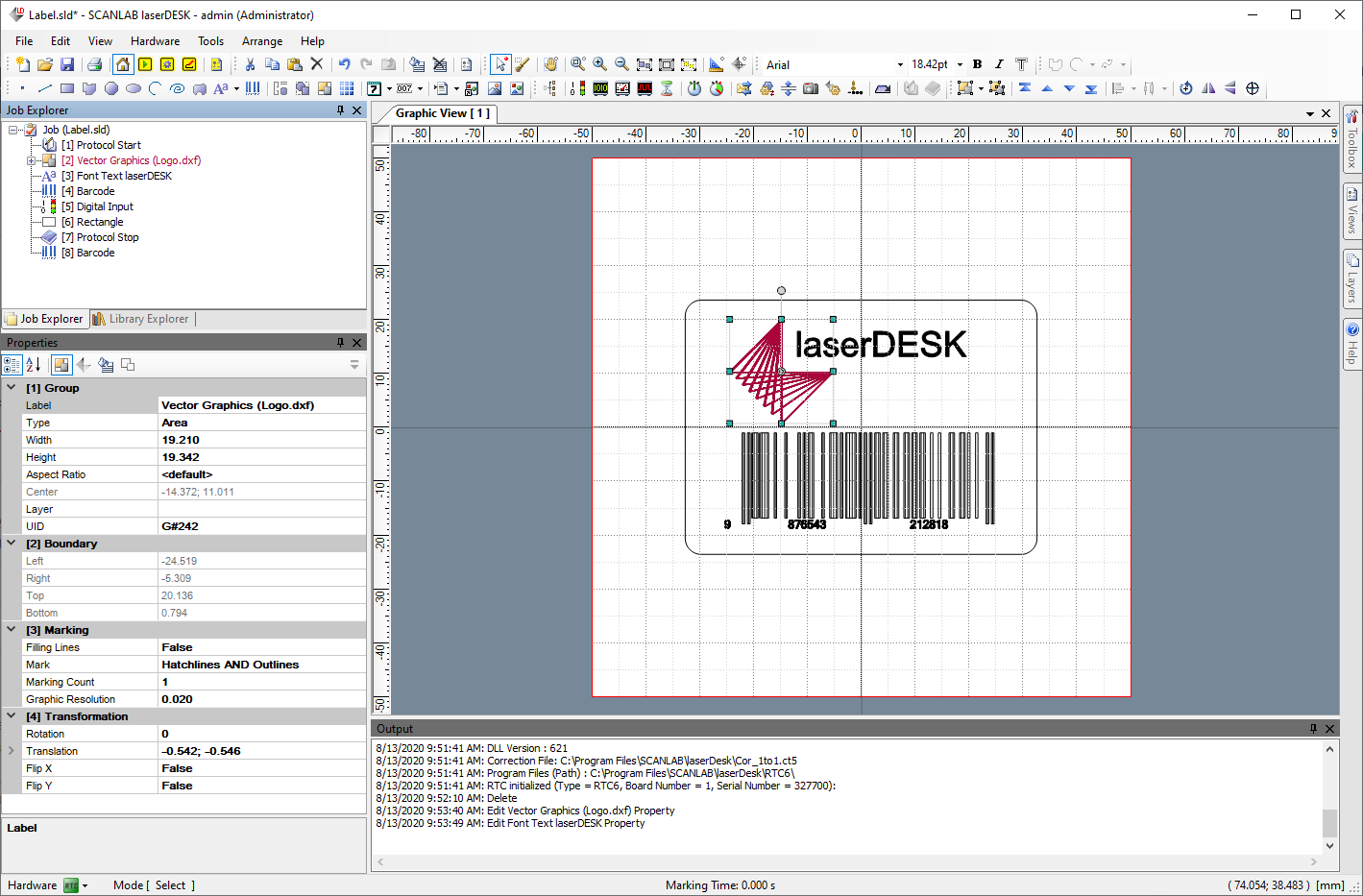Pin the Output panel

[x=1313, y=729]
